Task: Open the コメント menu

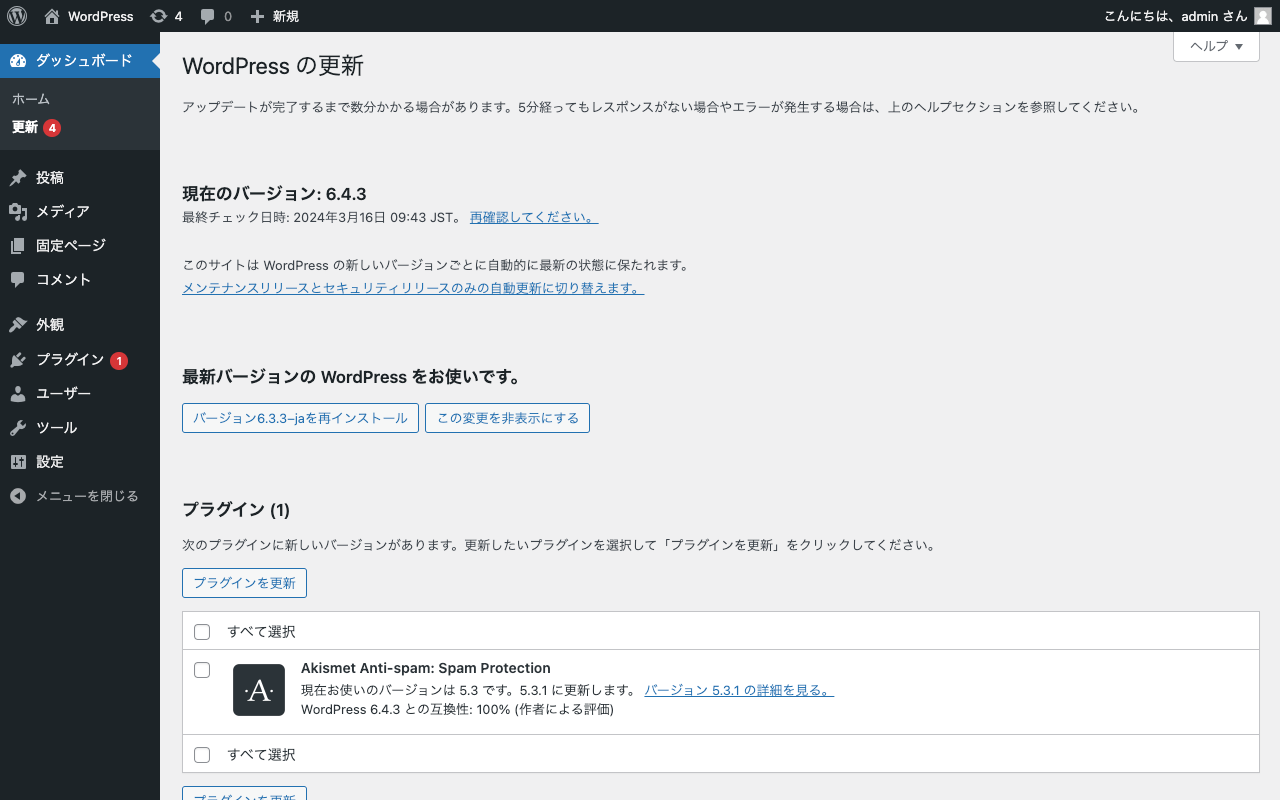Action: [80, 280]
